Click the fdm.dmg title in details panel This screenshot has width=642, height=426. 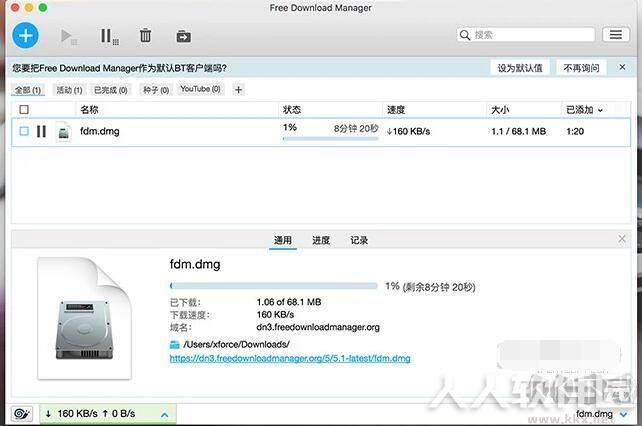tap(195, 264)
